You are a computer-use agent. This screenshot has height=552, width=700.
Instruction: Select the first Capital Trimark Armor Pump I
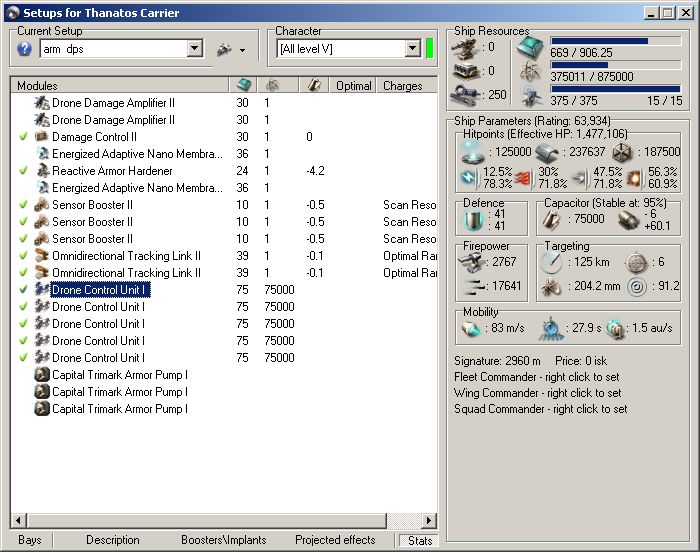(119, 375)
